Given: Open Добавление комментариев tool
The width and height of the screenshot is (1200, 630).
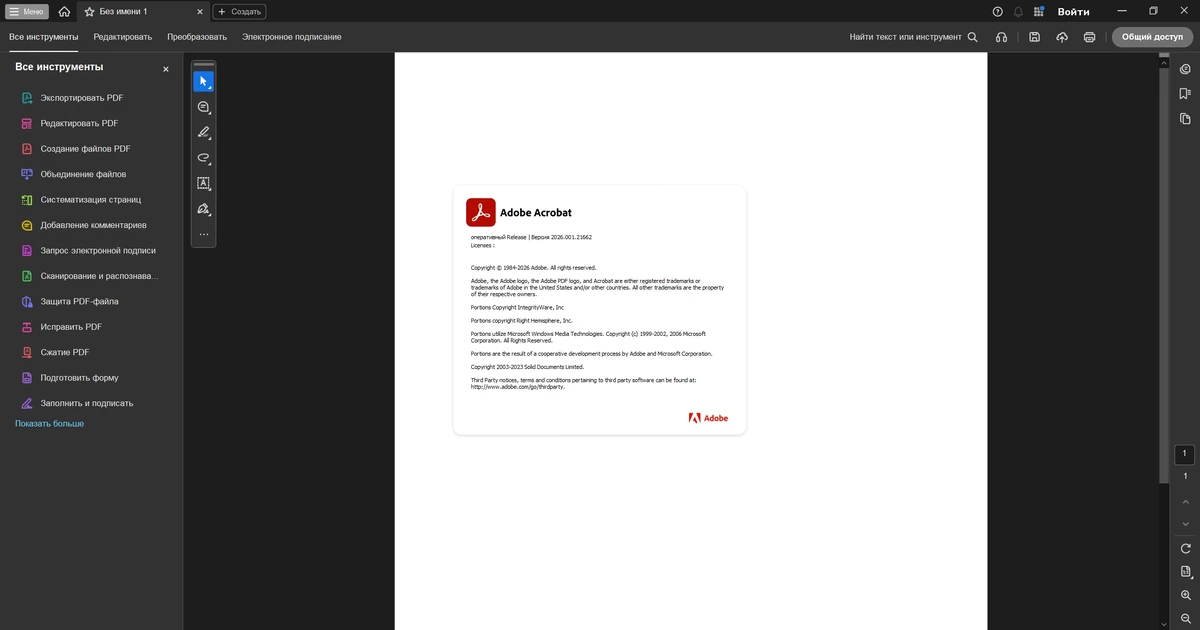Looking at the screenshot, I should pyautogui.click(x=91, y=225).
